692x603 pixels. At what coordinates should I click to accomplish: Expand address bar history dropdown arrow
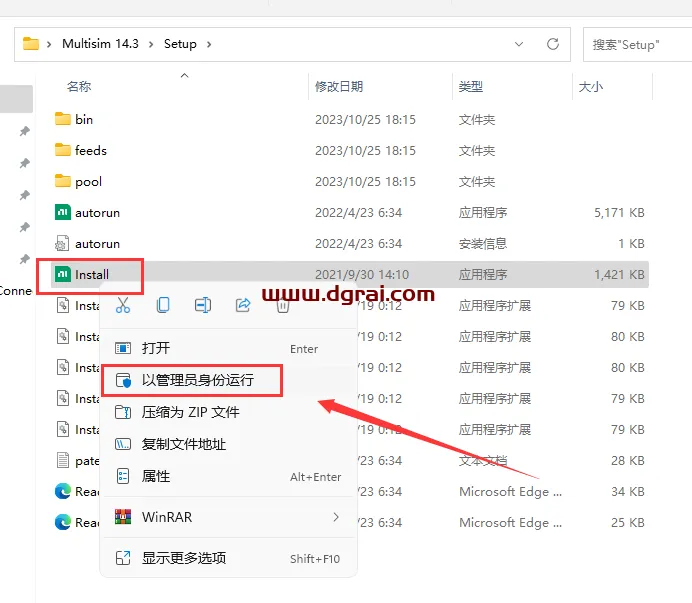click(x=519, y=44)
